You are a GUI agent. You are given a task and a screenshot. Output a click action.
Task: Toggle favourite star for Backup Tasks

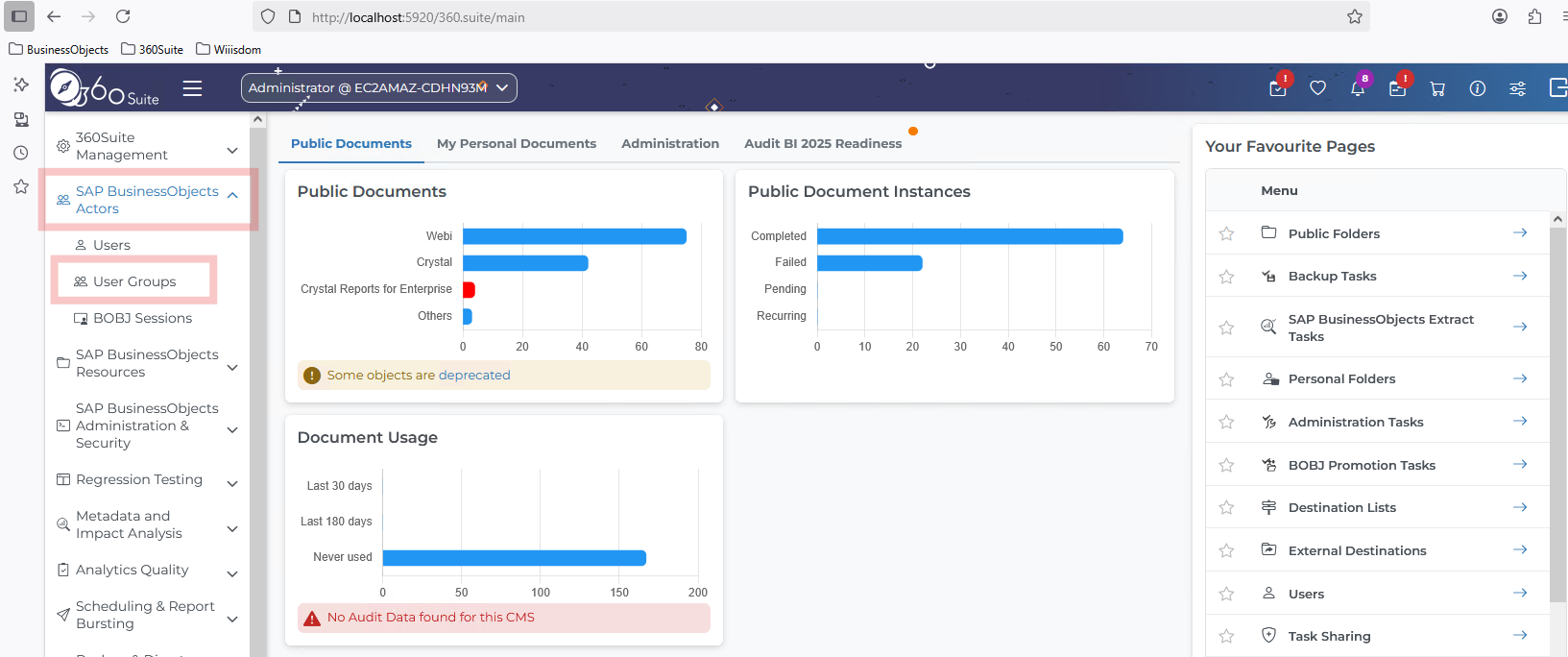pyautogui.click(x=1226, y=277)
